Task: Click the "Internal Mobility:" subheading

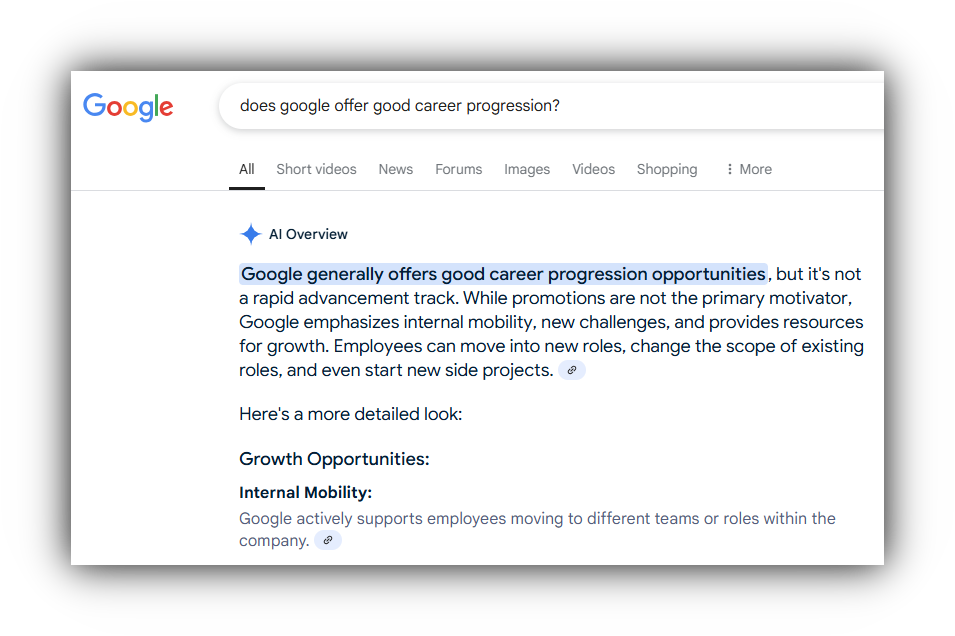Action: click(305, 492)
